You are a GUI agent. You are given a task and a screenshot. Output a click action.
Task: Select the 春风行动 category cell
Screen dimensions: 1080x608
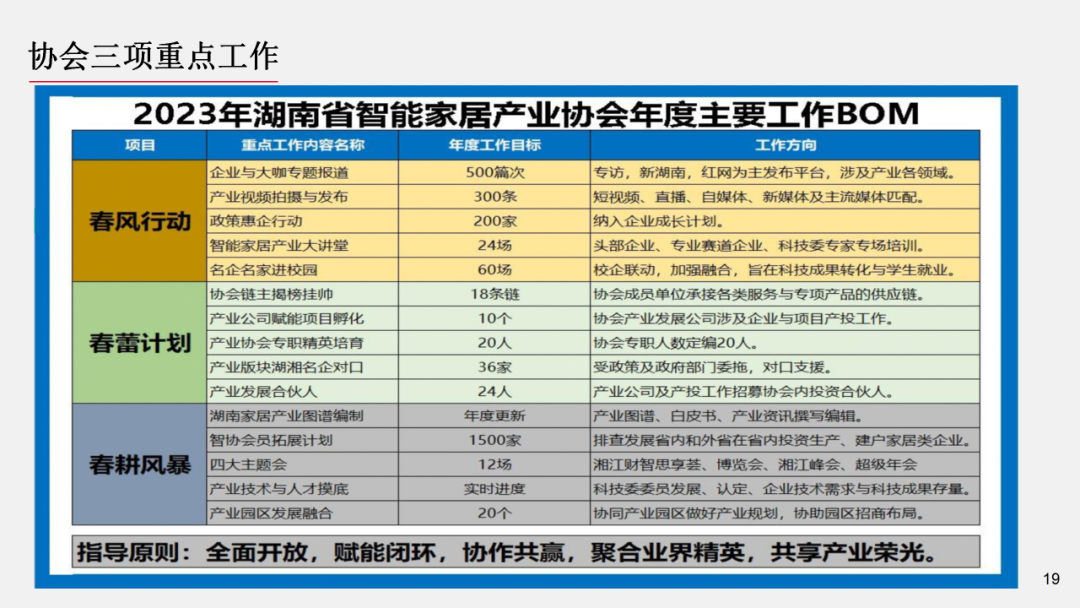[x=139, y=221]
